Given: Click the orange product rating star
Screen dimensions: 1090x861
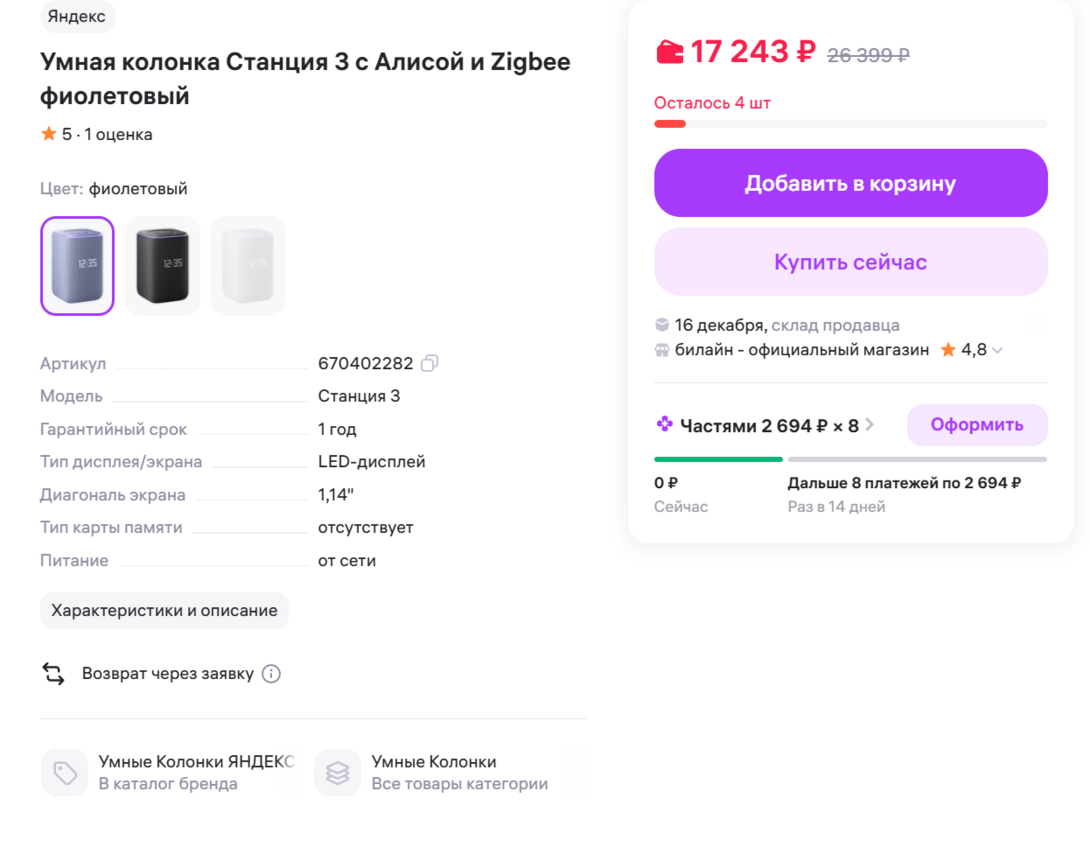Looking at the screenshot, I should (49, 134).
